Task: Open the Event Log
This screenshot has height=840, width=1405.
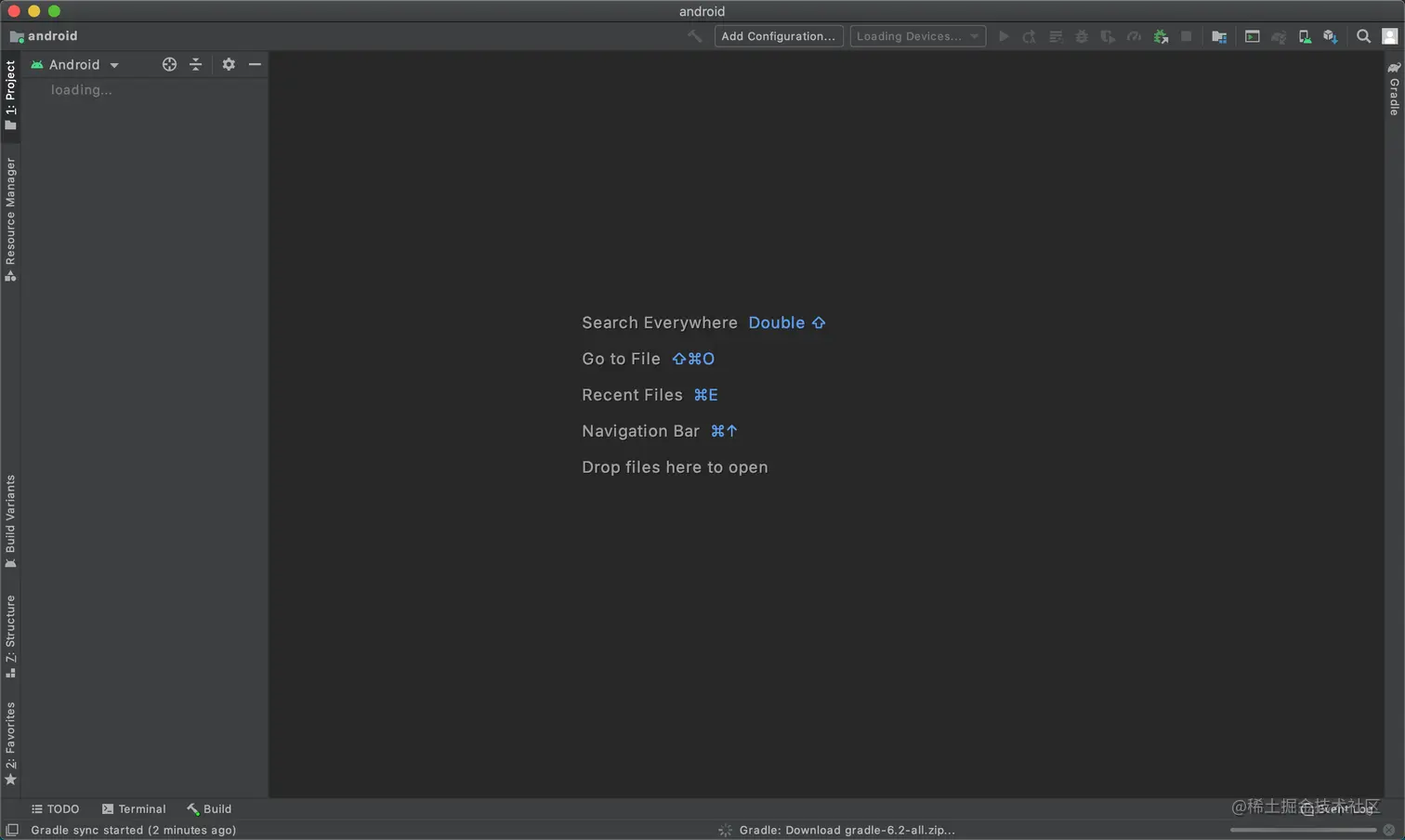Action: (1338, 808)
